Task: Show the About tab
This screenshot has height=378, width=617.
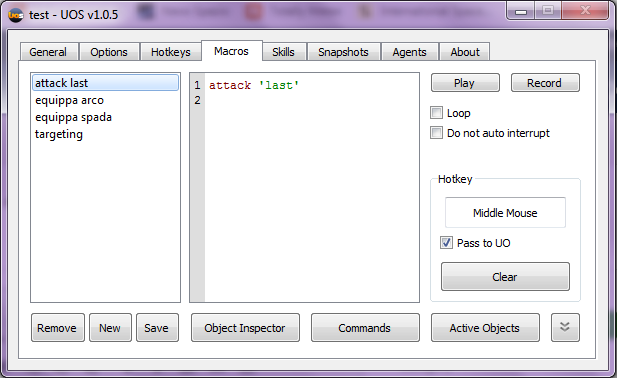Action: pyautogui.click(x=465, y=52)
